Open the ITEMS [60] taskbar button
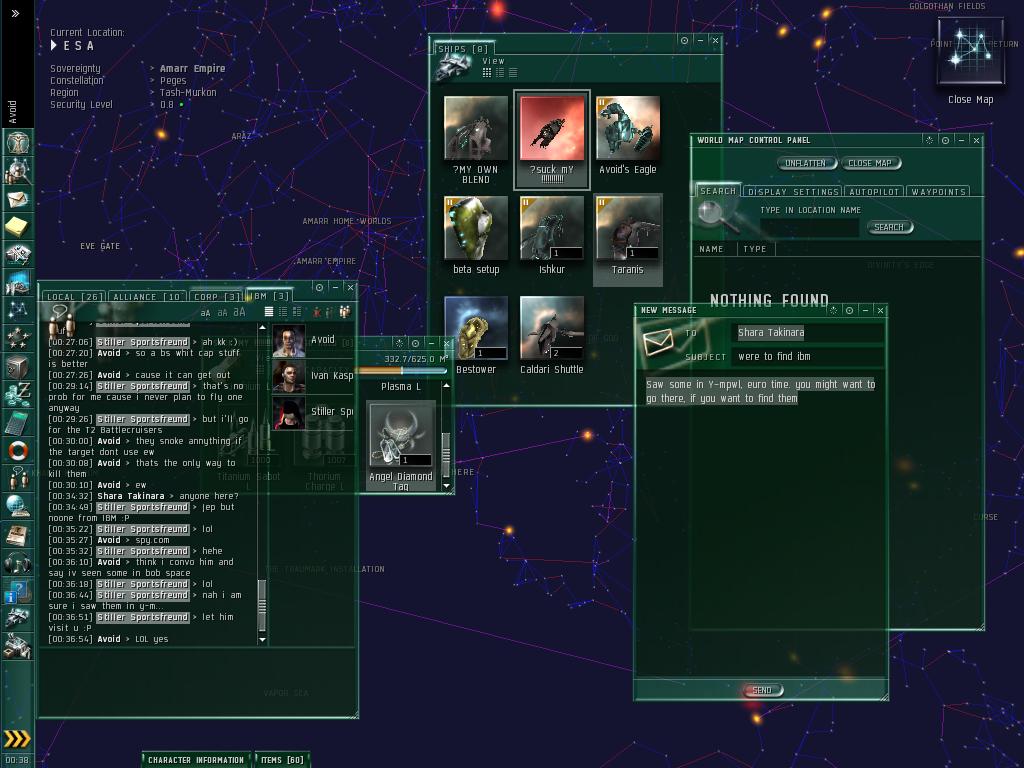 point(282,760)
